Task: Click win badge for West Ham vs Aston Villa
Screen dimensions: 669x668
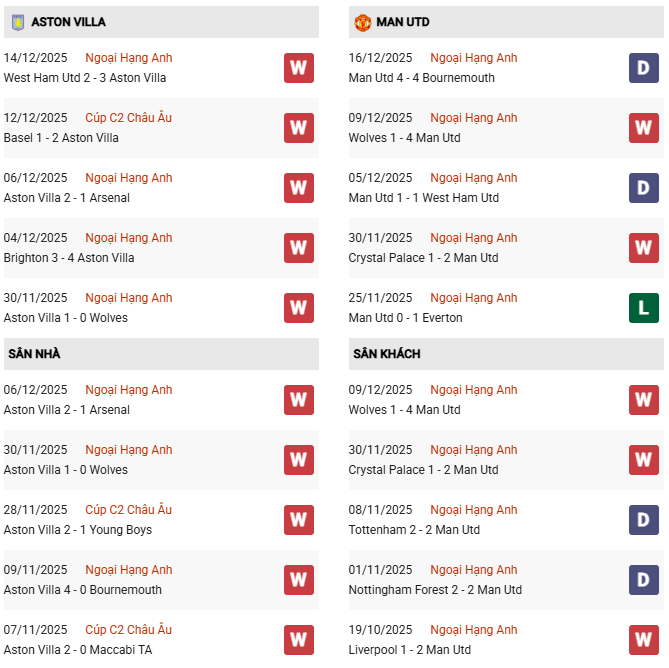Action: 298,68
